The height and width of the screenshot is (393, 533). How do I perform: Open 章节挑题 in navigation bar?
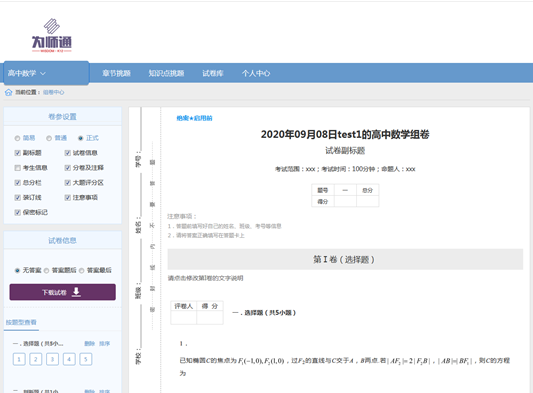117,73
